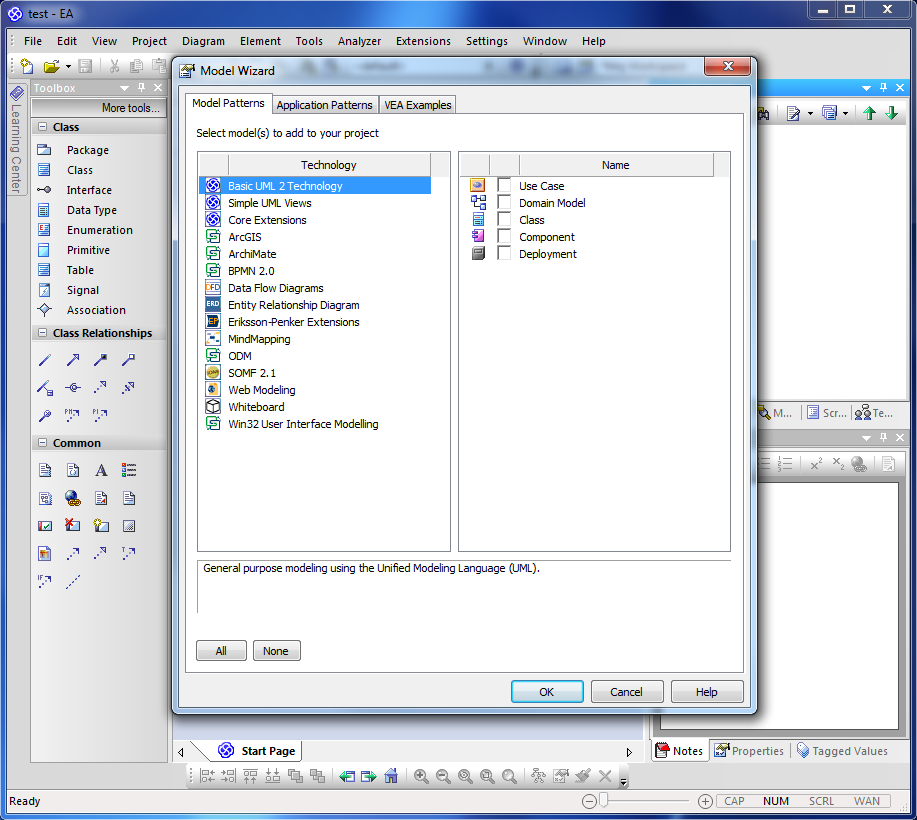Click the Hyperlink globe icon in Common
The width and height of the screenshot is (917, 820).
pyautogui.click(x=73, y=498)
